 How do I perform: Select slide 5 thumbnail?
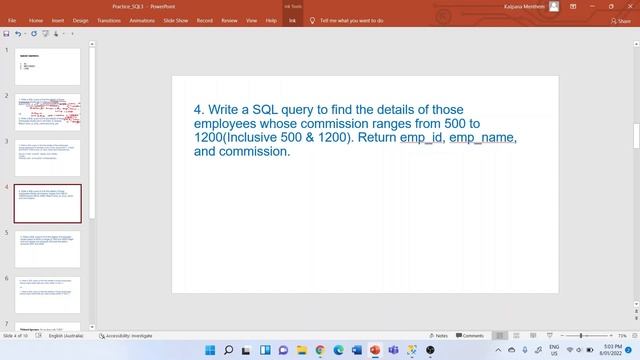point(48,249)
